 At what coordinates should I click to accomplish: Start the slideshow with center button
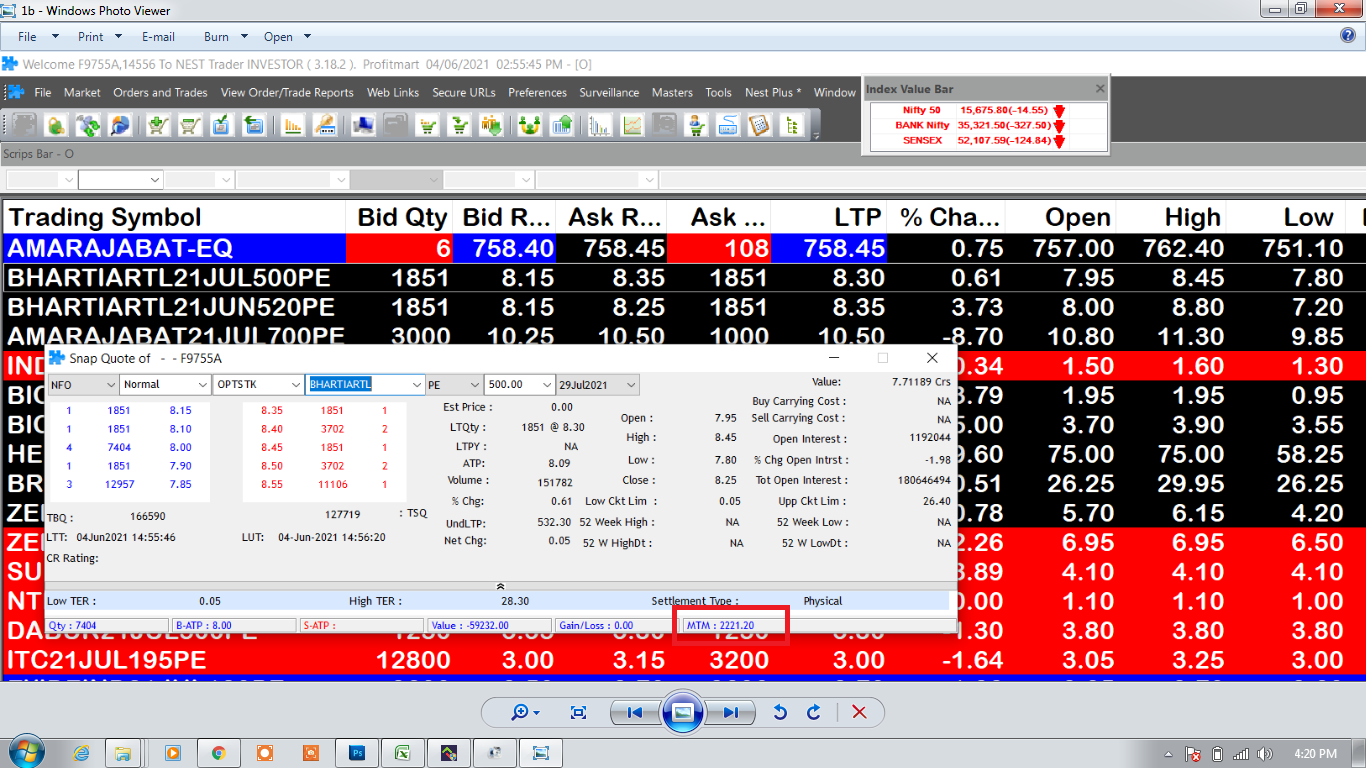pos(683,712)
